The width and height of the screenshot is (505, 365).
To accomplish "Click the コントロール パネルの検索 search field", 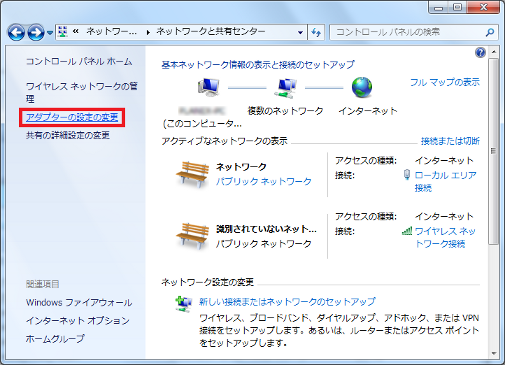I will (x=408, y=32).
